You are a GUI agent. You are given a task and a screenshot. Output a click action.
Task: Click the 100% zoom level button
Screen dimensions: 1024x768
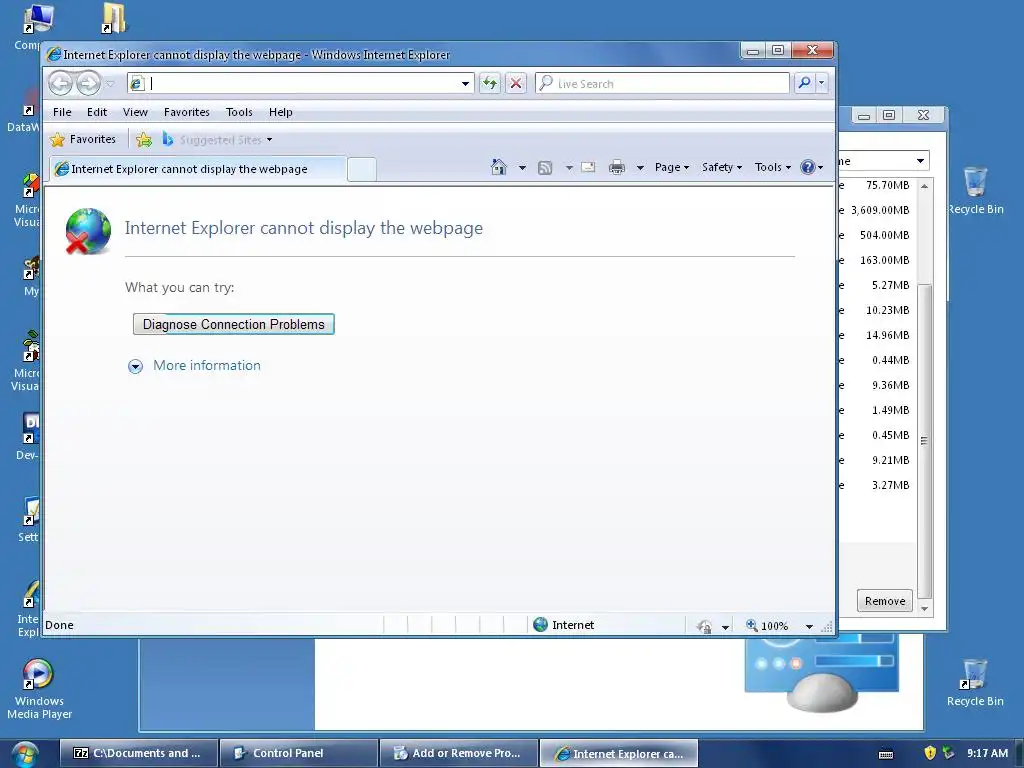[767, 626]
